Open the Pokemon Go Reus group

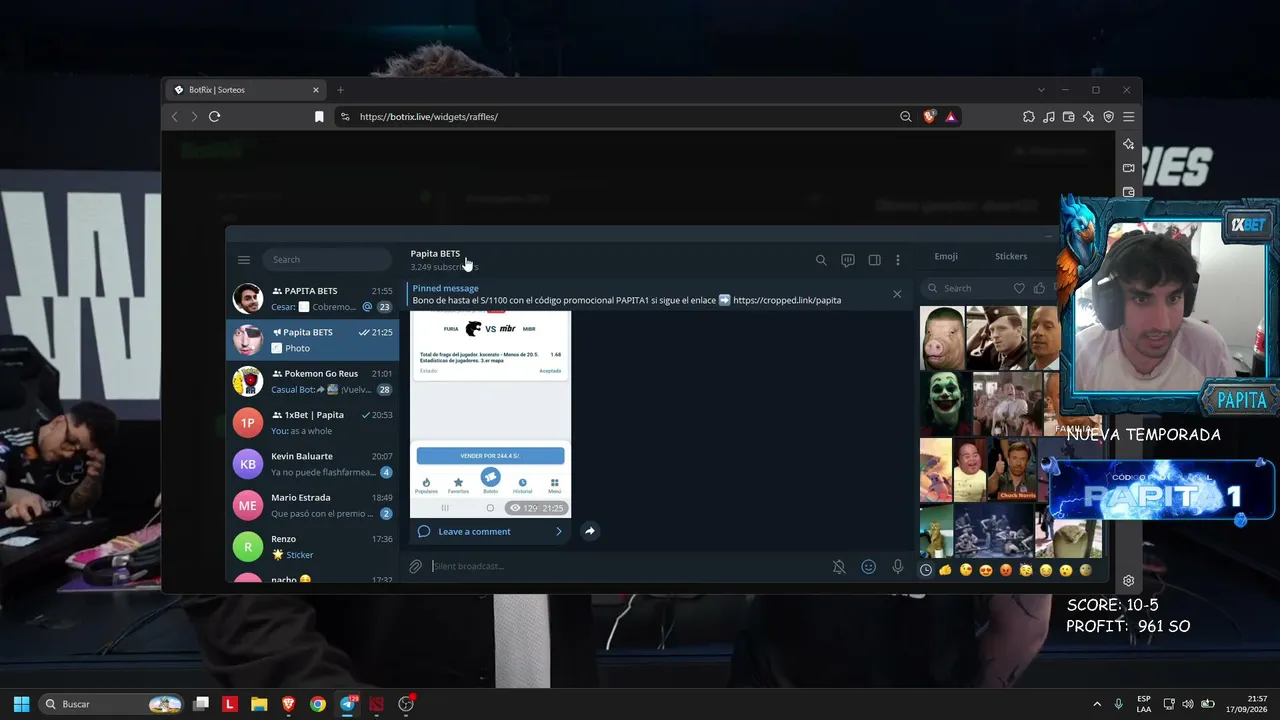point(312,381)
